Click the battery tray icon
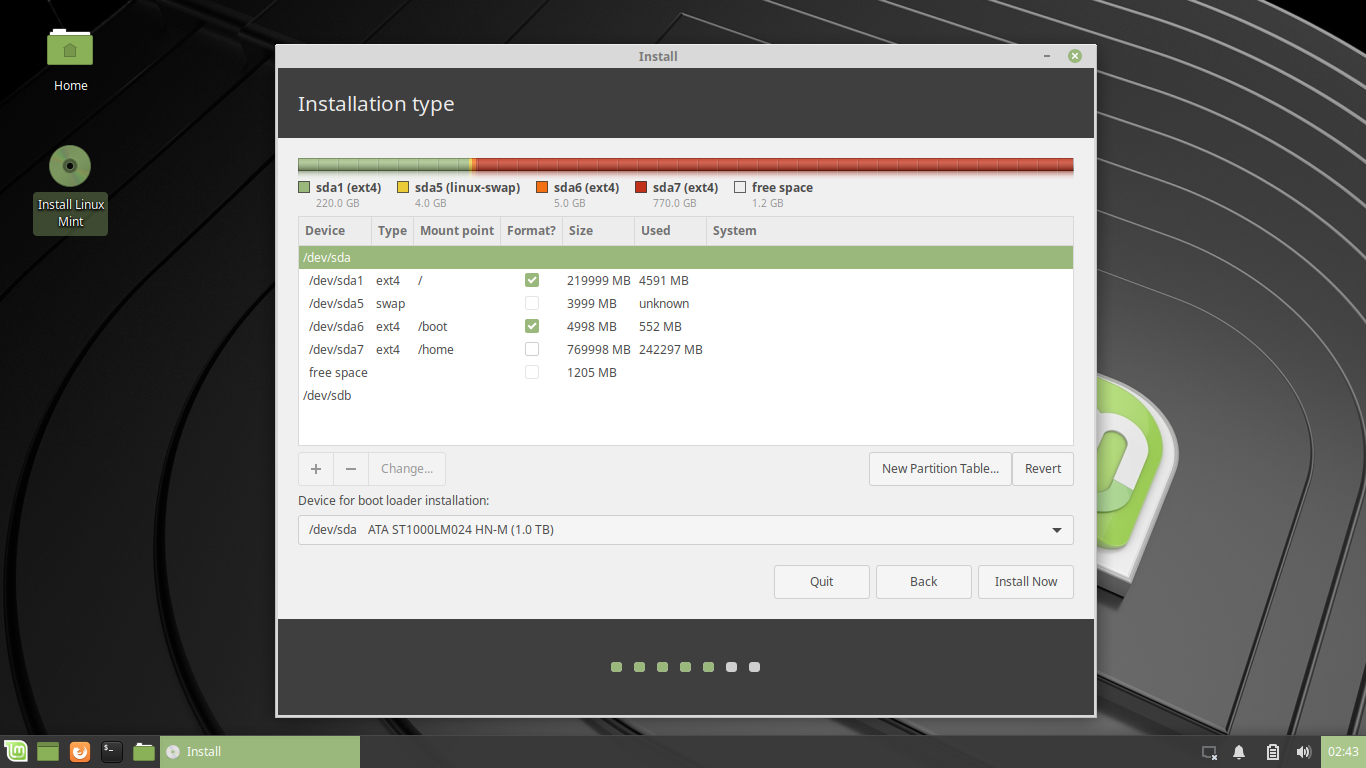 [1272, 752]
